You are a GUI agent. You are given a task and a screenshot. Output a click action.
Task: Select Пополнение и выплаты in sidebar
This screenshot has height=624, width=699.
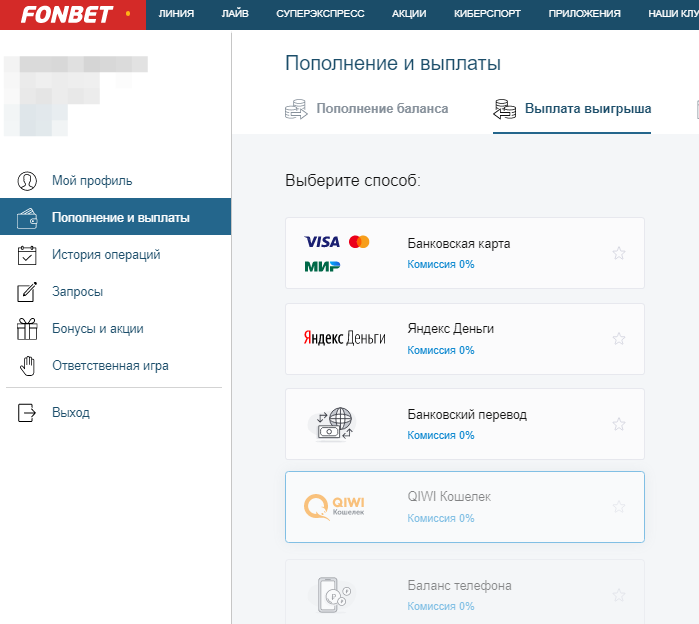115,217
